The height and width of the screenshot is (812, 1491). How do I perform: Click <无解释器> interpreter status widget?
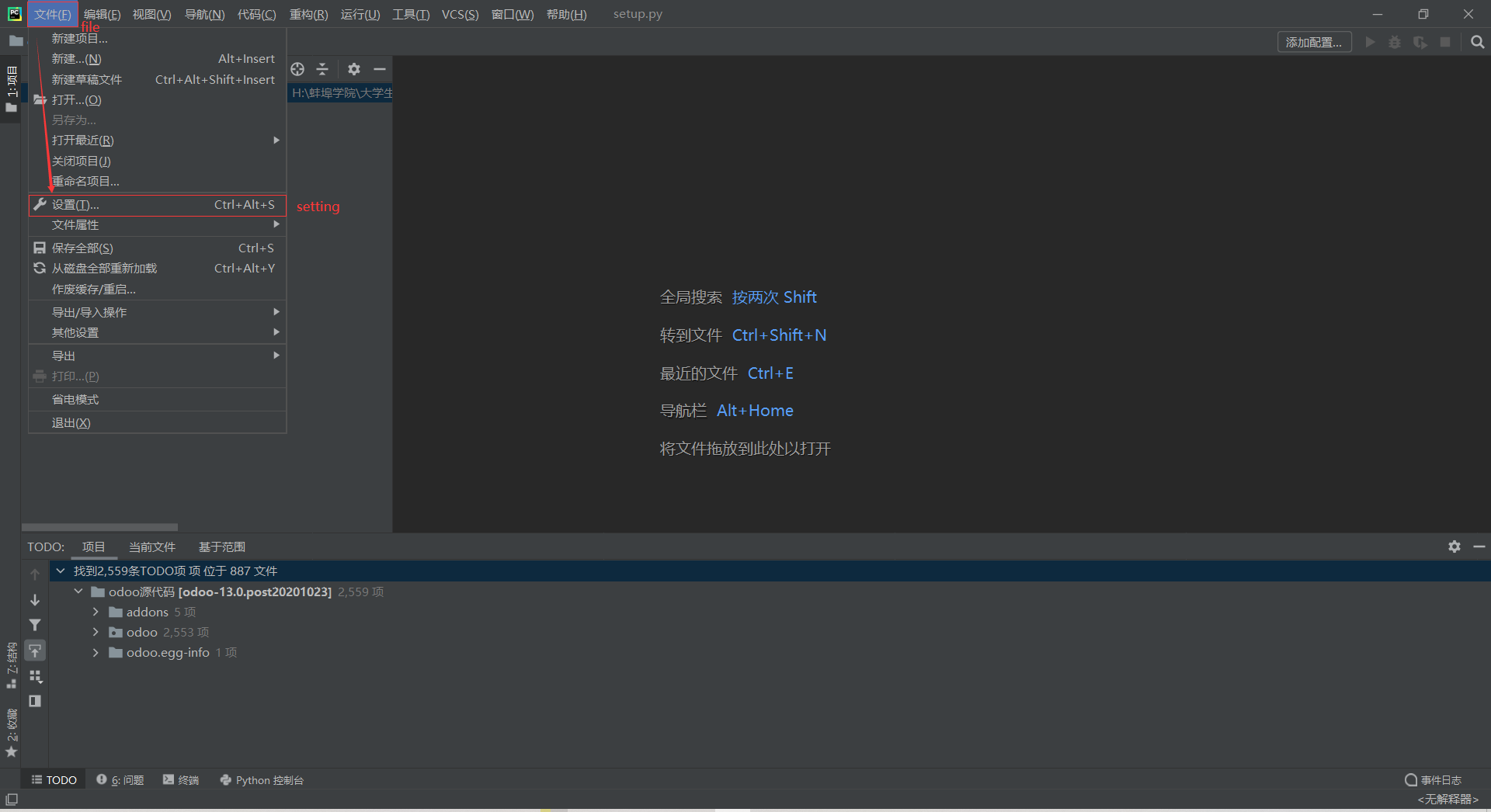1448,799
